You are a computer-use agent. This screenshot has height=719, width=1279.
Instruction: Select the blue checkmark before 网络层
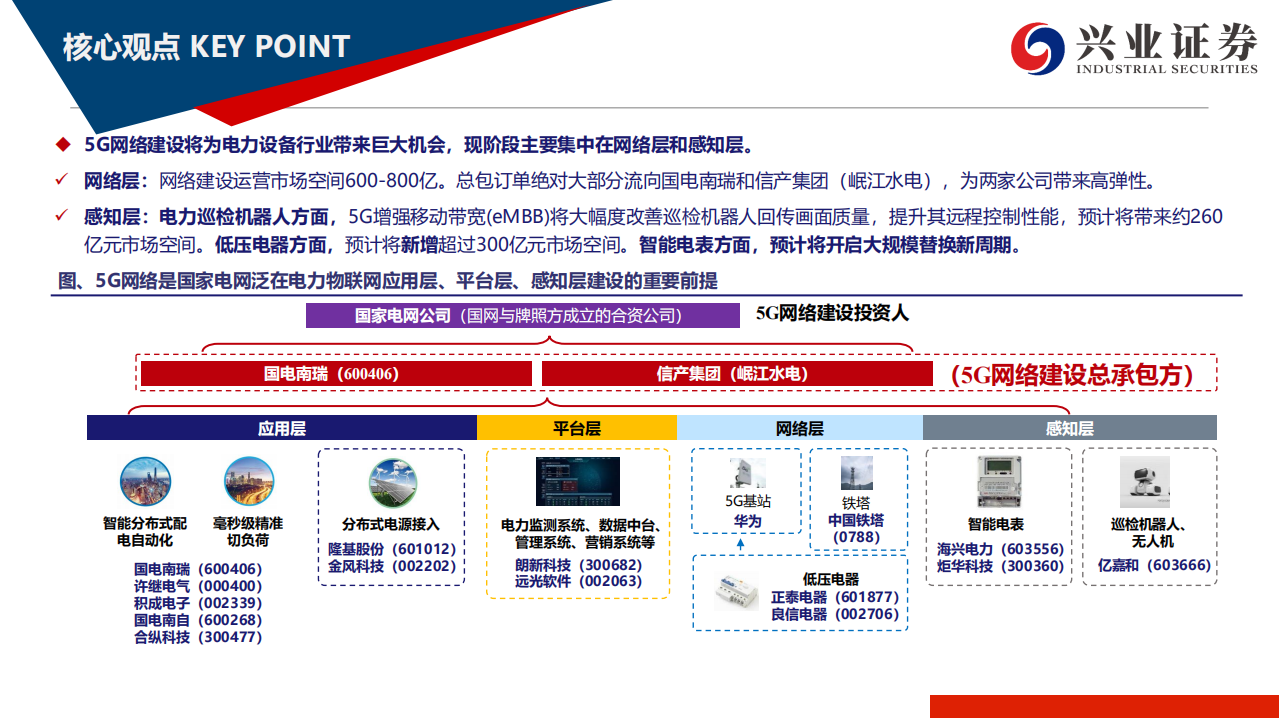pyautogui.click(x=62, y=179)
